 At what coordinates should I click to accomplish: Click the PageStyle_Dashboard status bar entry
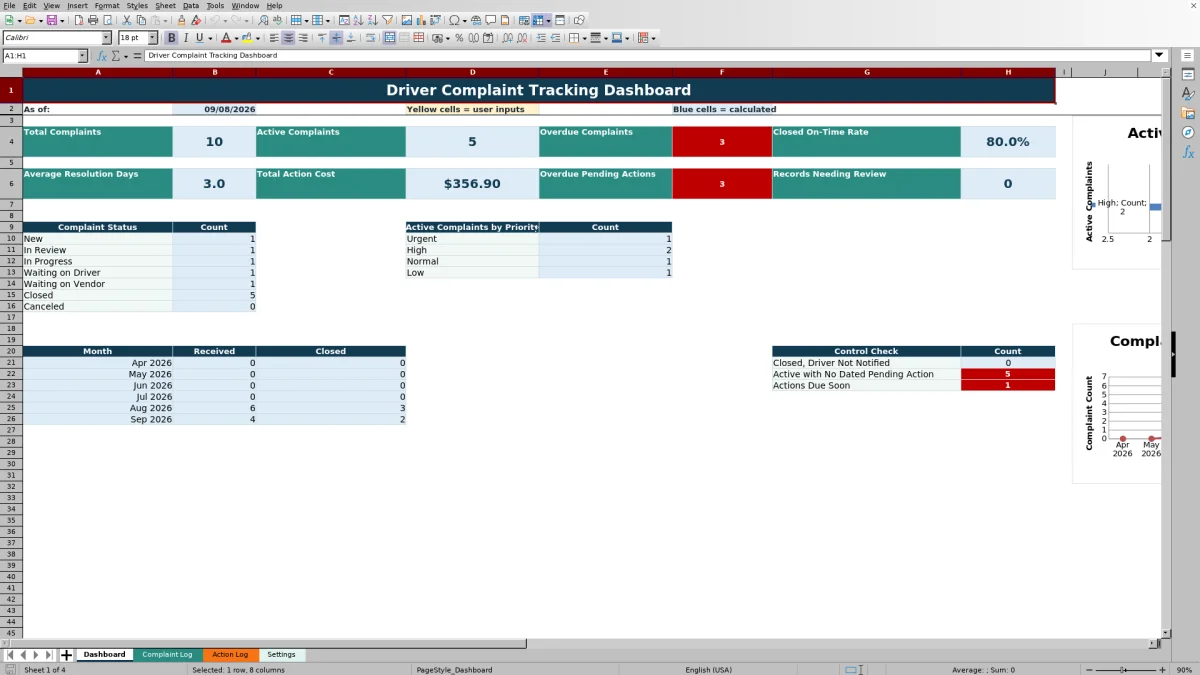454,670
